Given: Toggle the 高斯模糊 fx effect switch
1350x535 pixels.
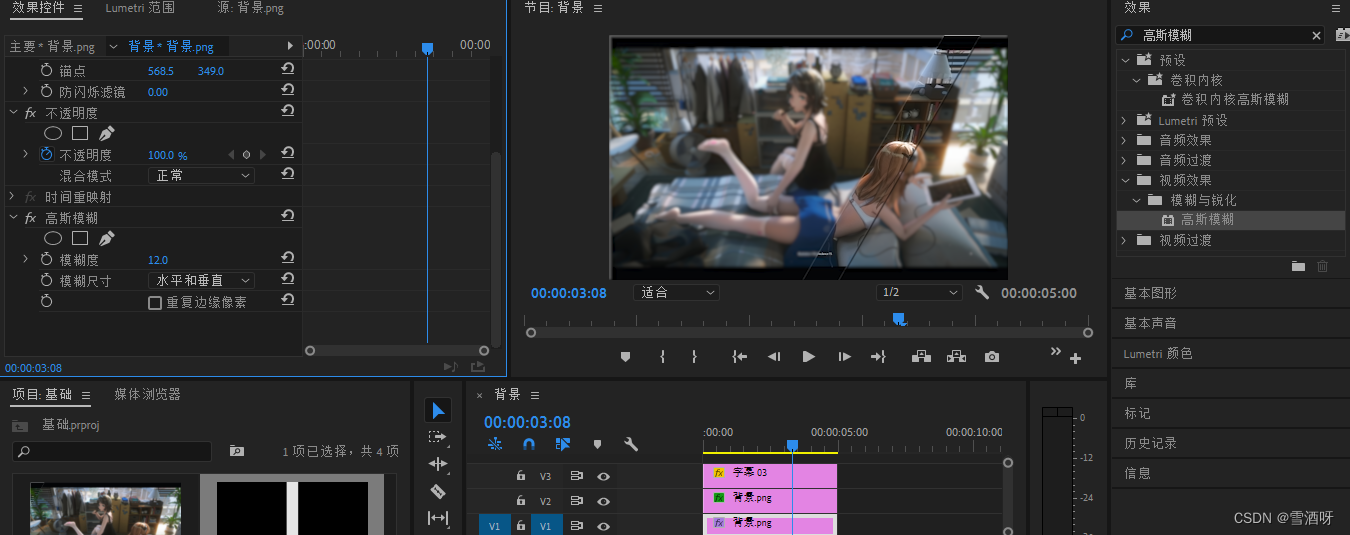Looking at the screenshot, I should click(30, 217).
